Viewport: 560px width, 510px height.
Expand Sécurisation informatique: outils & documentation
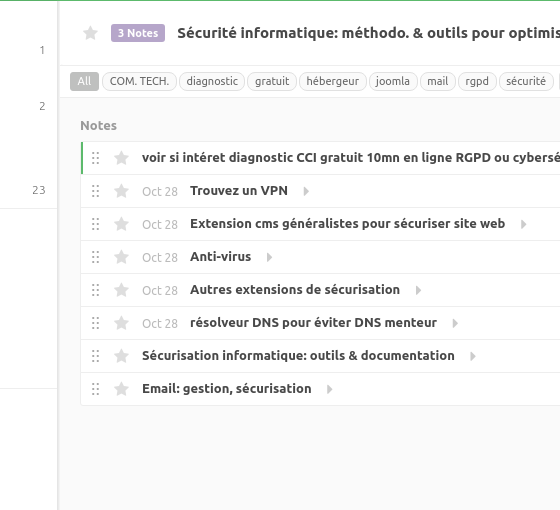472,356
